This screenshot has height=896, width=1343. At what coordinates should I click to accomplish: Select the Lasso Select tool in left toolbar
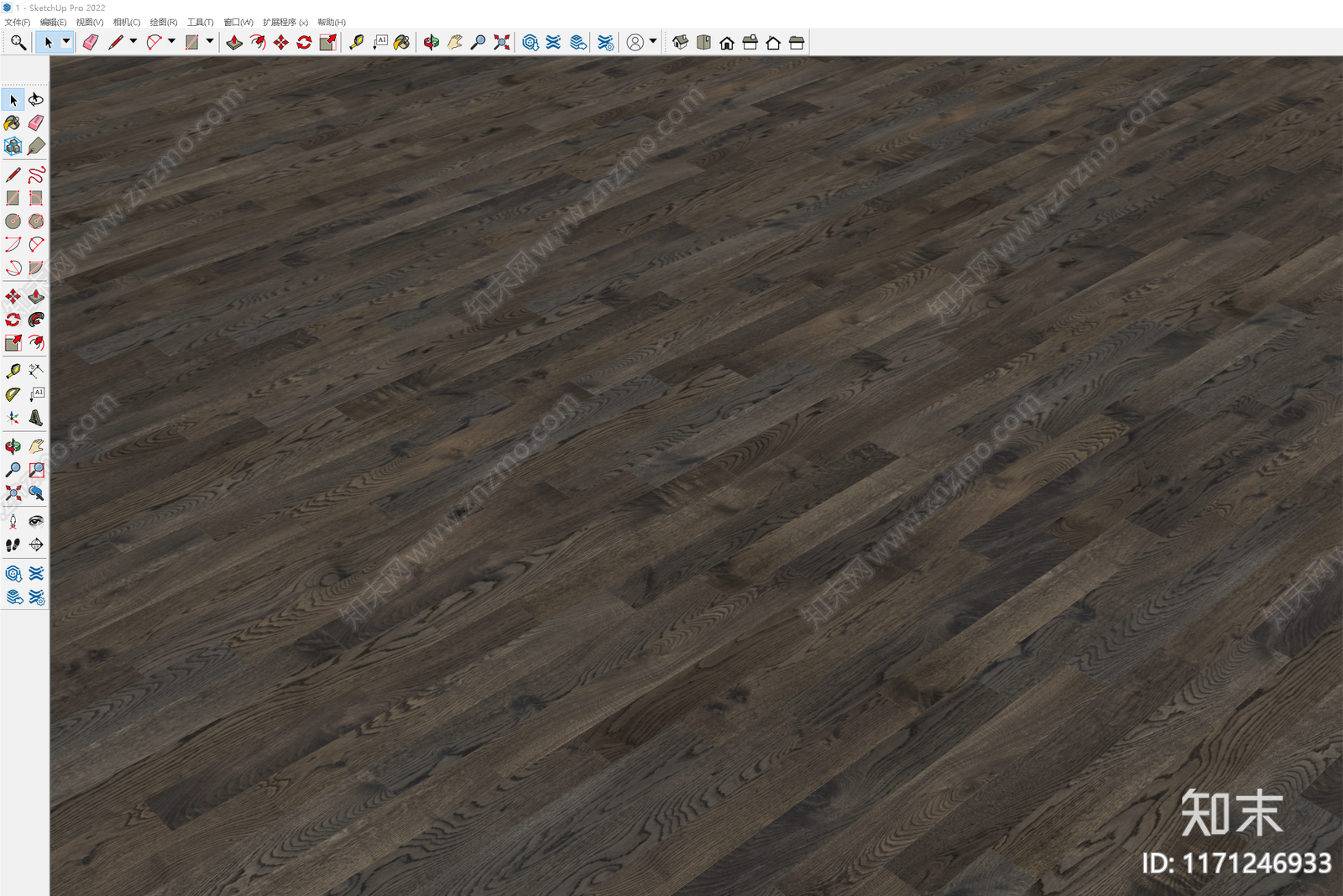click(x=36, y=100)
